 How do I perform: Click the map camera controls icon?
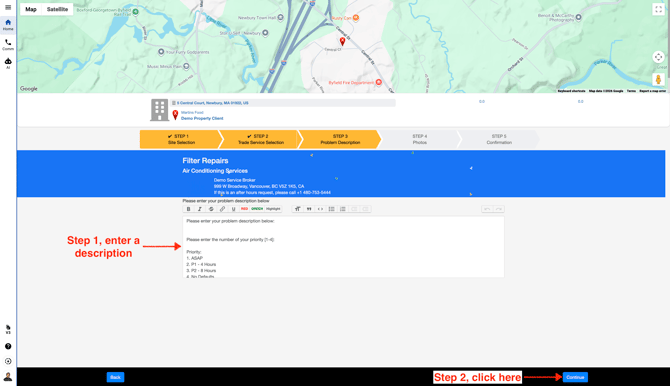[658, 57]
